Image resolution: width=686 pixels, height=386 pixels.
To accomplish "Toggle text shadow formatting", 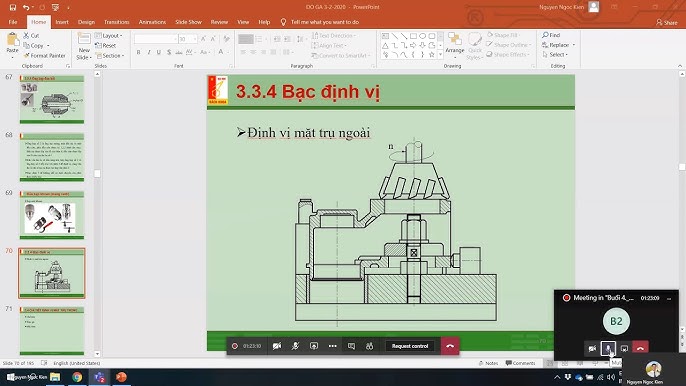I will click(x=169, y=52).
